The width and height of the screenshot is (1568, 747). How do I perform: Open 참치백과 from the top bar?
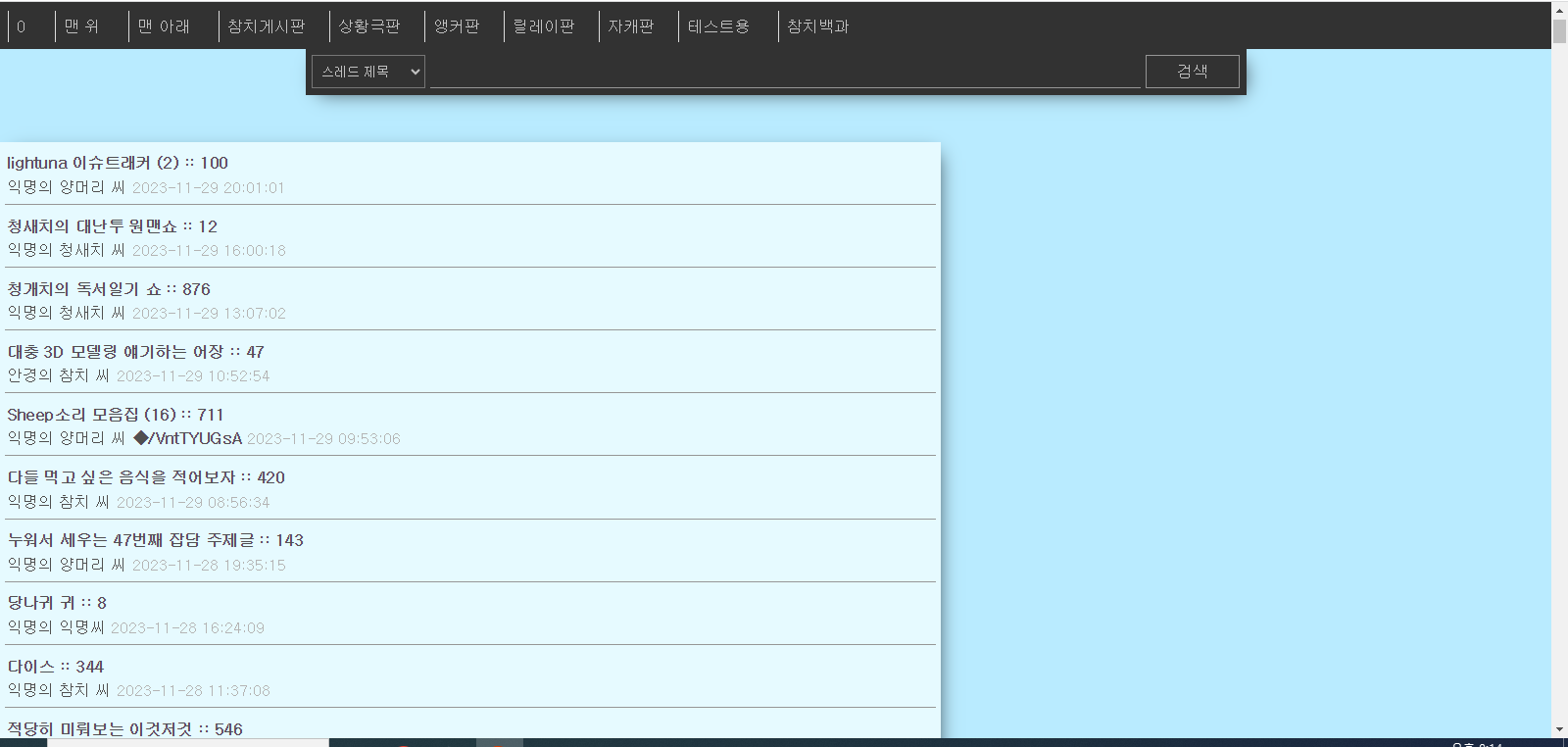coord(817,26)
